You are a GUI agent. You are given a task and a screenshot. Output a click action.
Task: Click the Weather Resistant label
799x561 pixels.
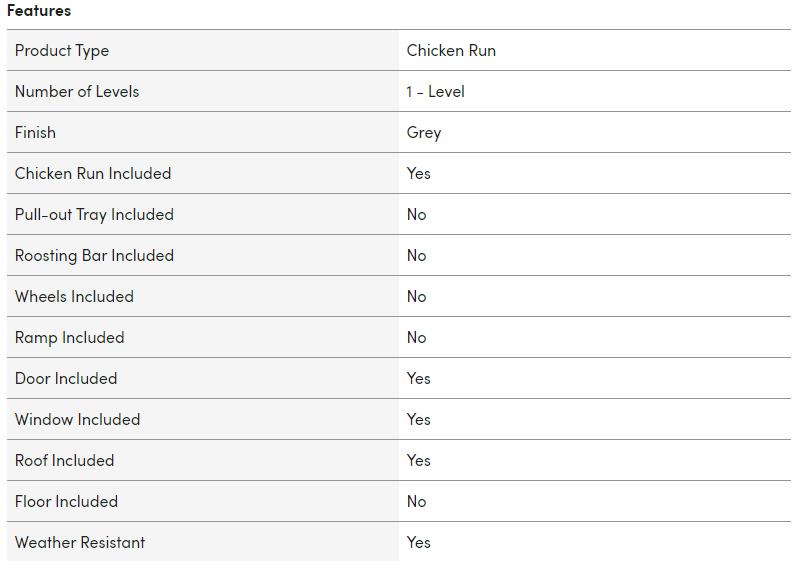pos(80,543)
